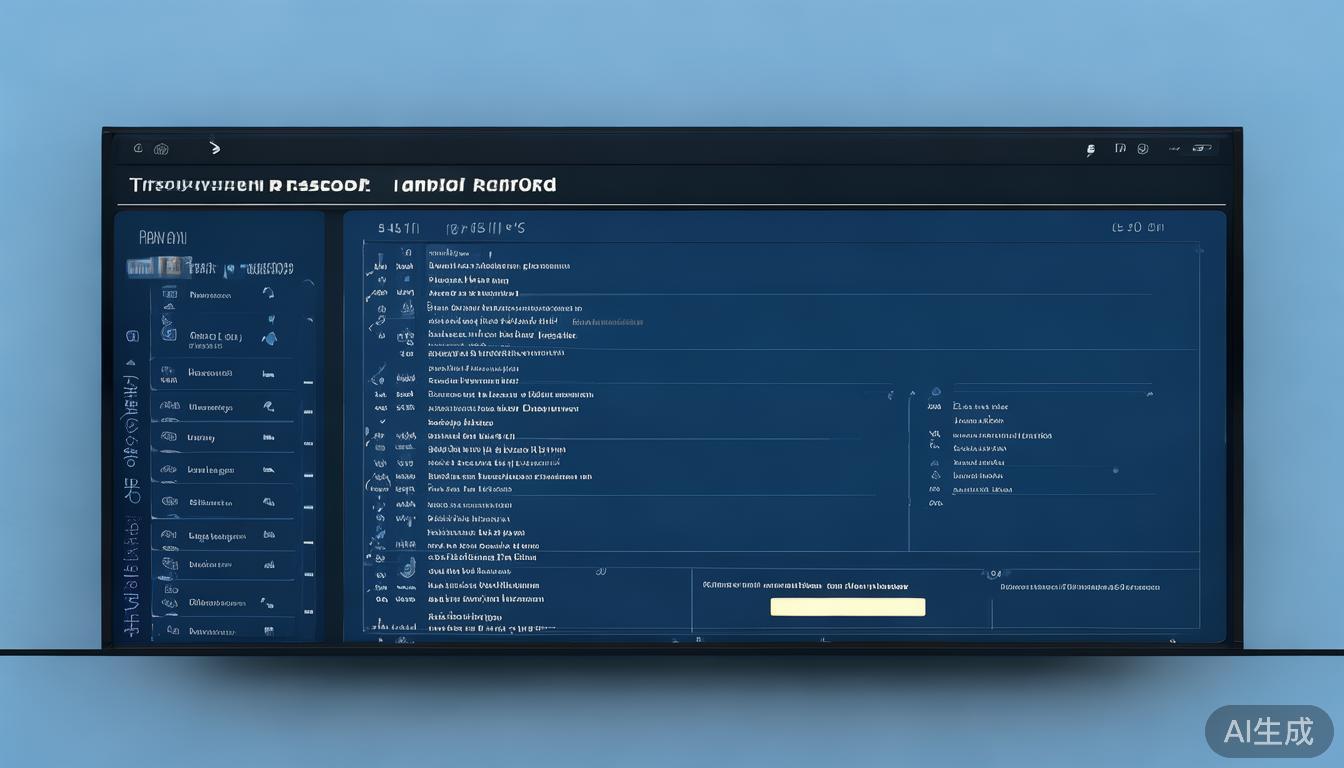Expand the arrow icon on fourth sidebar row

[267, 406]
